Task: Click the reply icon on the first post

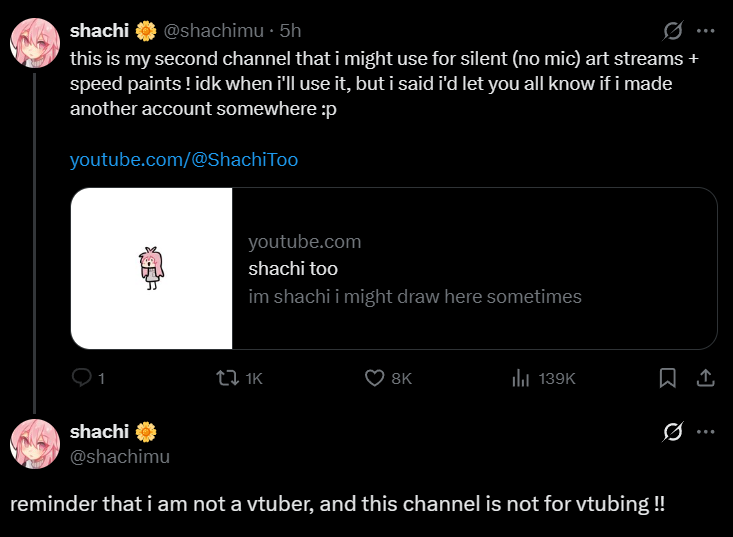Action: (82, 378)
